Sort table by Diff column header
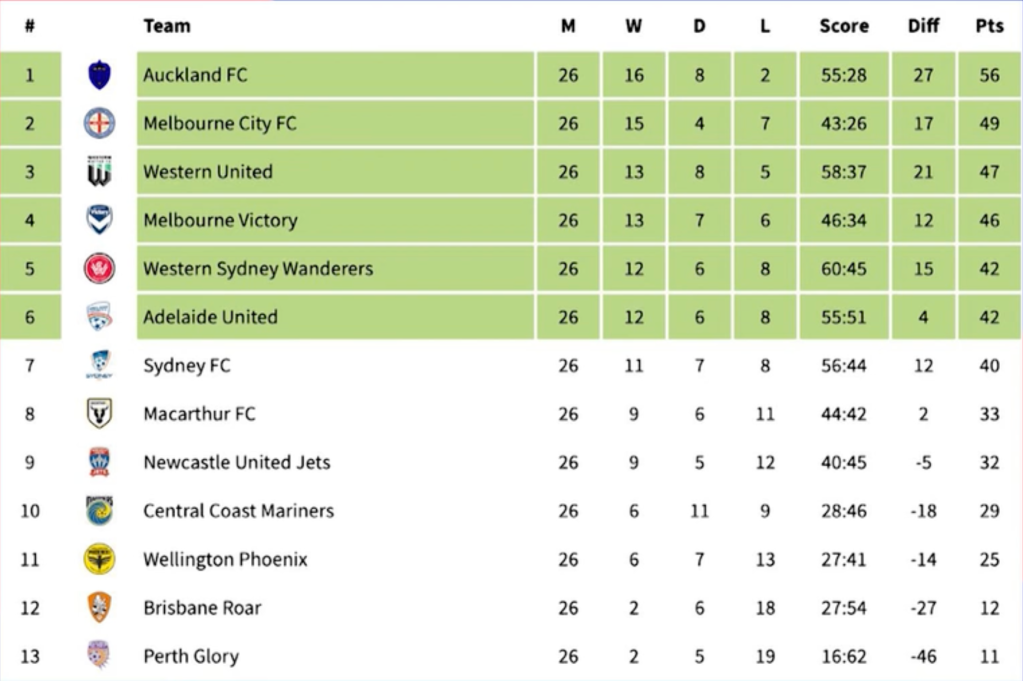1023x681 pixels. point(923,26)
